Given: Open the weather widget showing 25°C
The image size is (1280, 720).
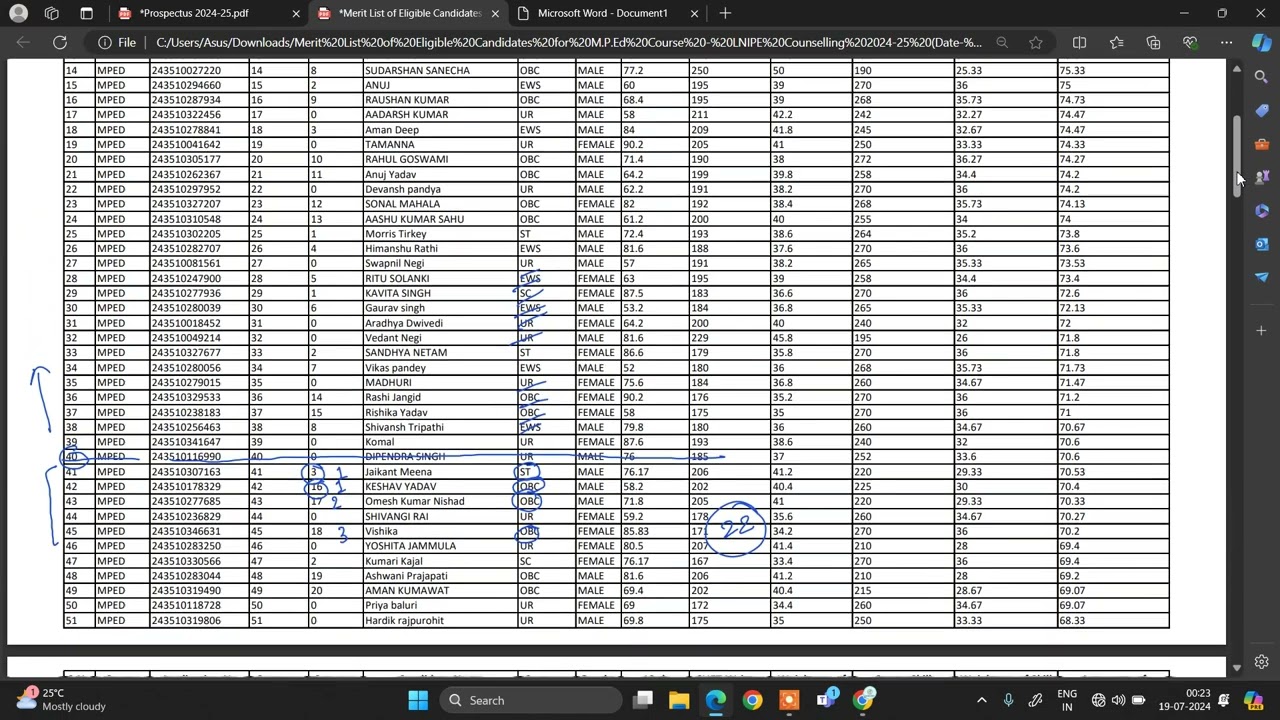Looking at the screenshot, I should point(60,700).
